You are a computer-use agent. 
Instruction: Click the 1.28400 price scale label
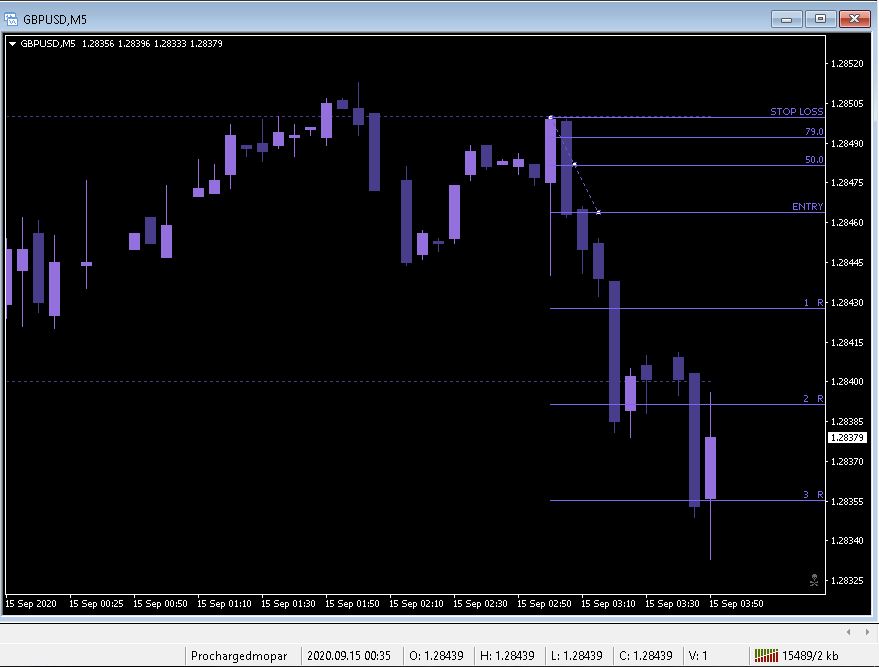click(x=846, y=382)
